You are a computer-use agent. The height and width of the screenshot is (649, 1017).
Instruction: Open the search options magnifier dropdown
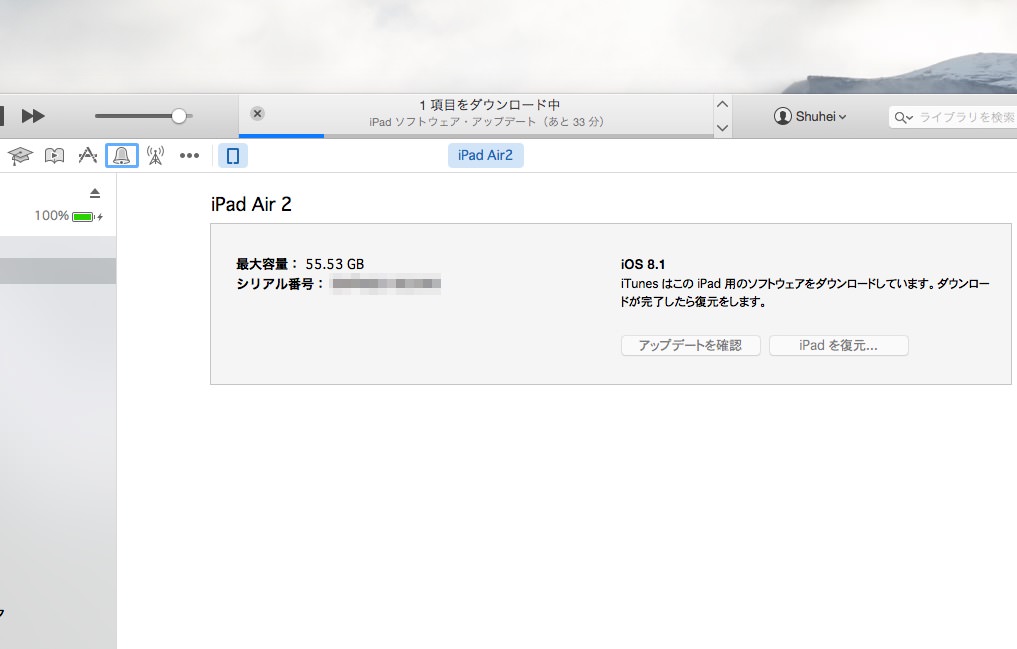click(x=903, y=117)
